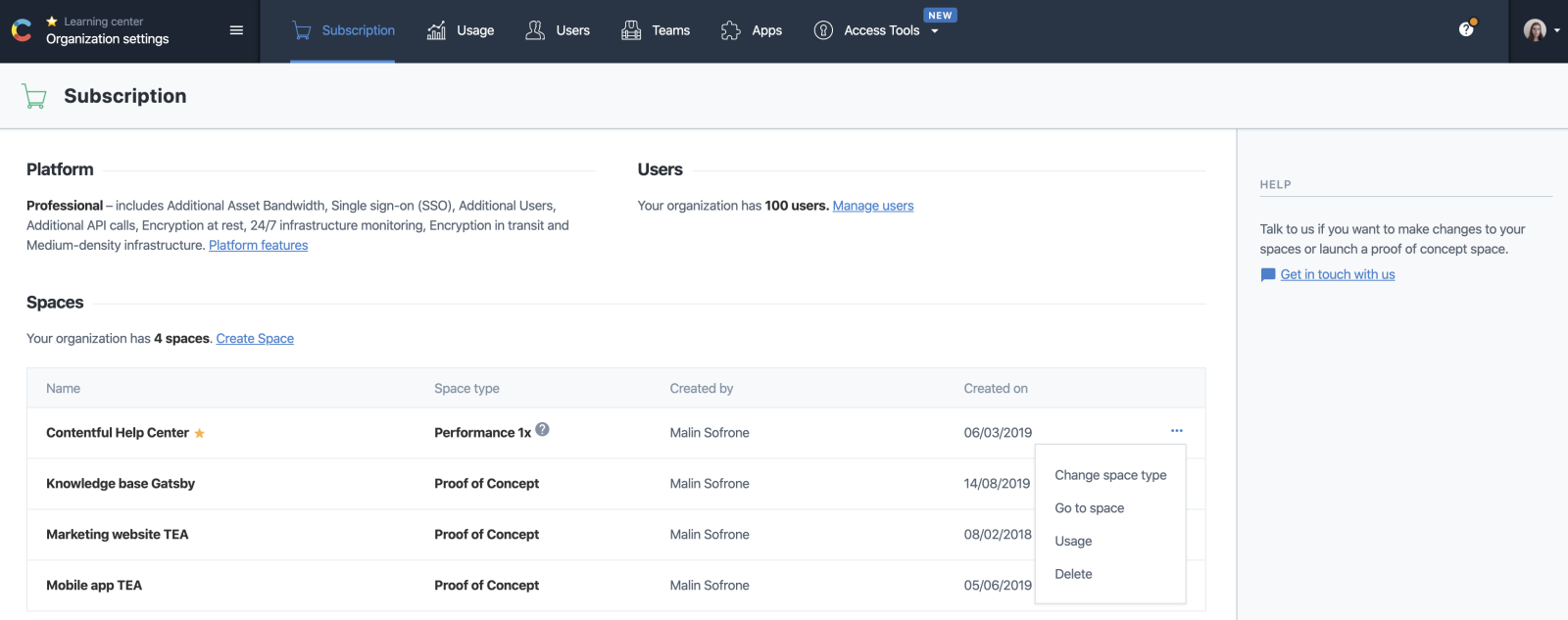Select the Subscription tab
Viewport: 1568px width, 620px height.
343,30
